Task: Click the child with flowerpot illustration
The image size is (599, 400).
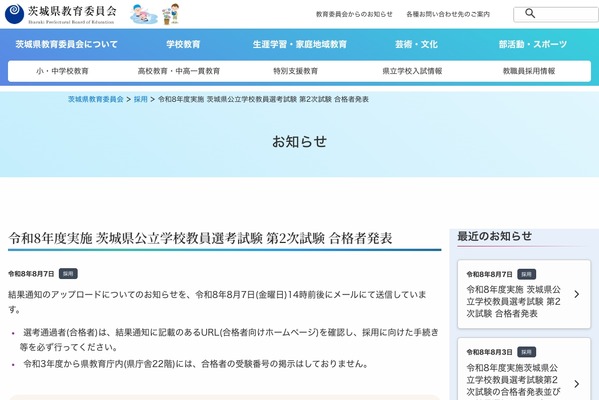Action: (170, 15)
